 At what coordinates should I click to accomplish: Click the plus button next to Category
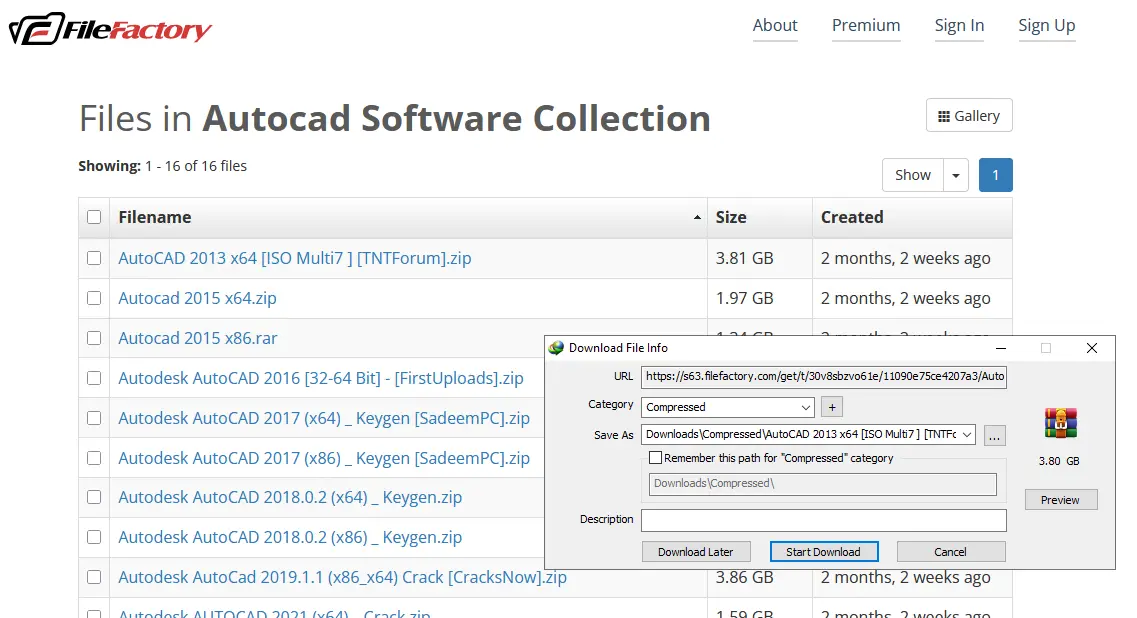click(832, 407)
